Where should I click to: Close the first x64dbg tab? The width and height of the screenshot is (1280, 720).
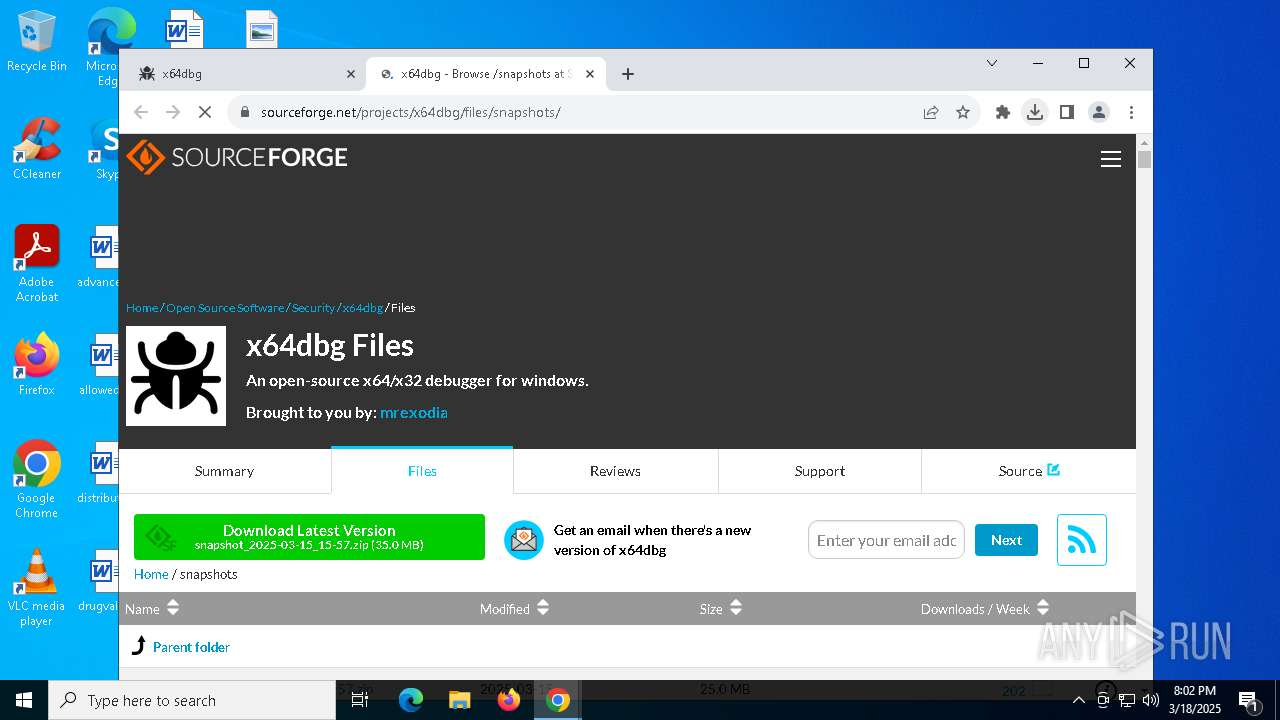tap(351, 74)
